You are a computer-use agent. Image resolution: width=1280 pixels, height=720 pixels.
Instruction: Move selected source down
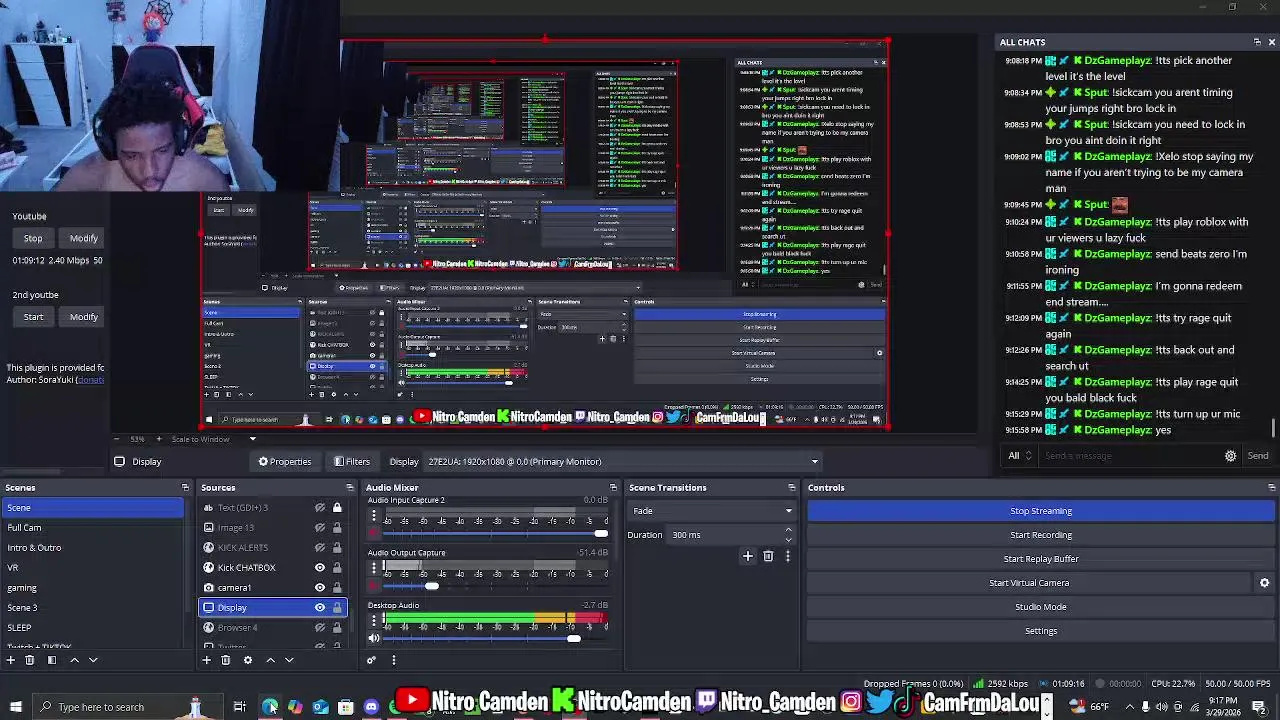(289, 660)
